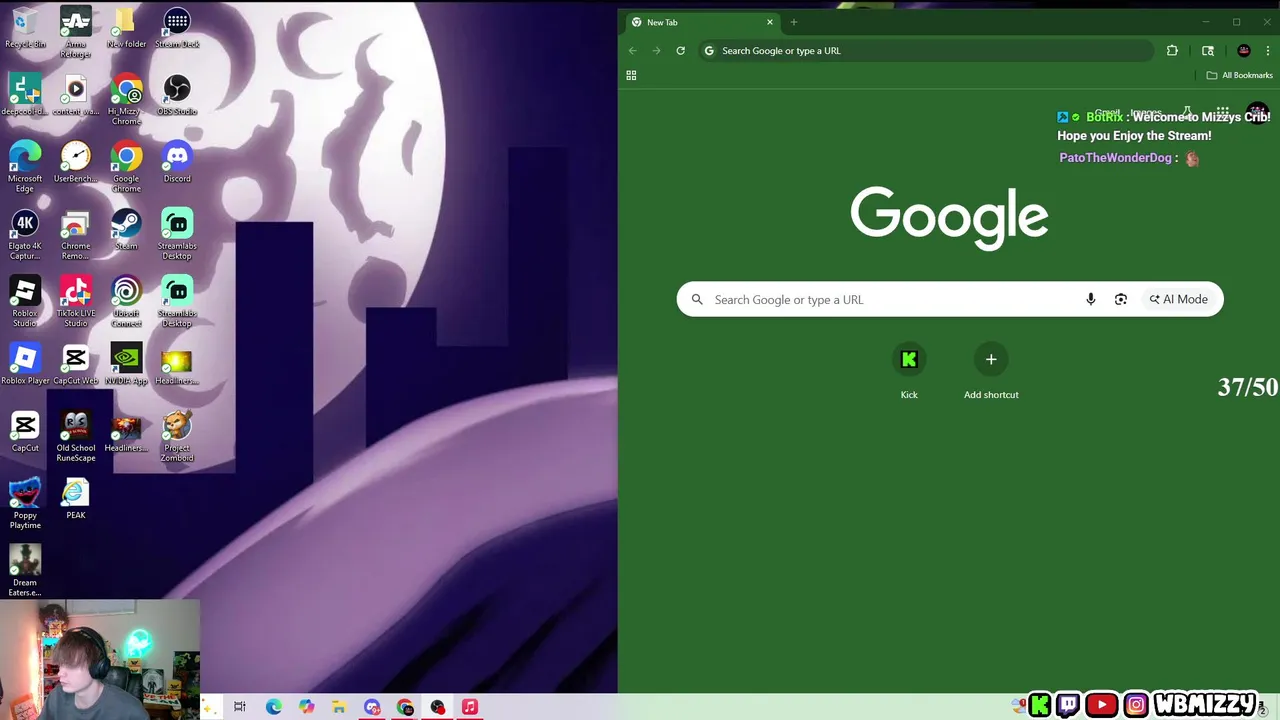Open the tab search icon in Chrome toolbar

pos(1208,50)
